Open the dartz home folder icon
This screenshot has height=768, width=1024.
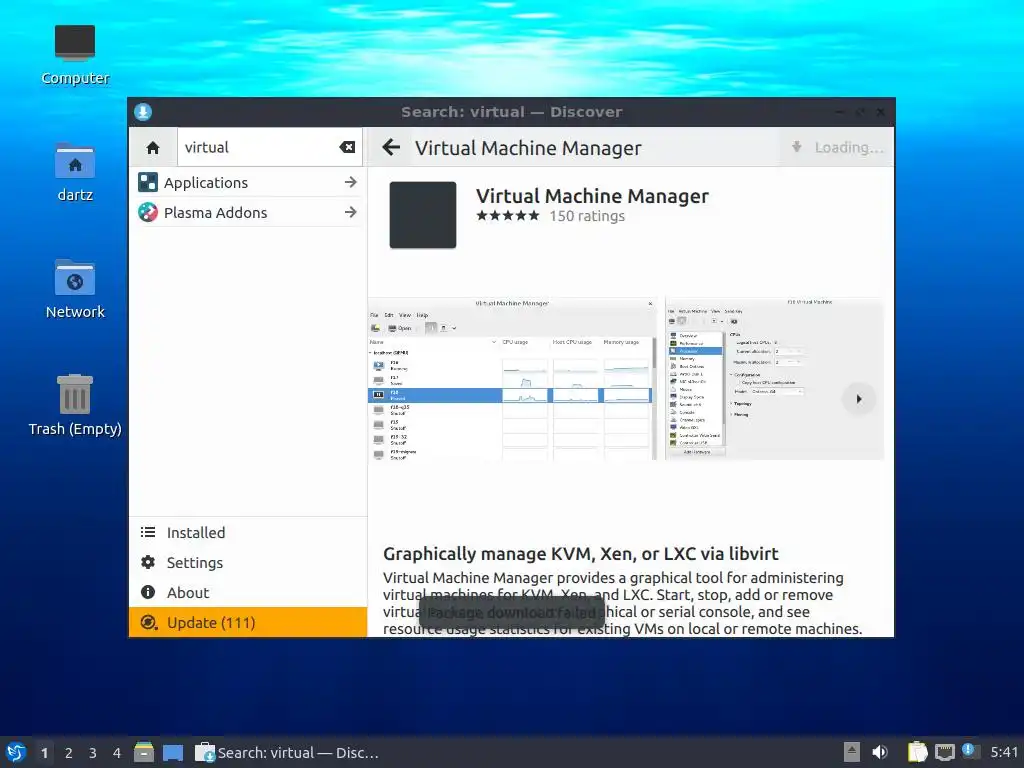tap(75, 172)
